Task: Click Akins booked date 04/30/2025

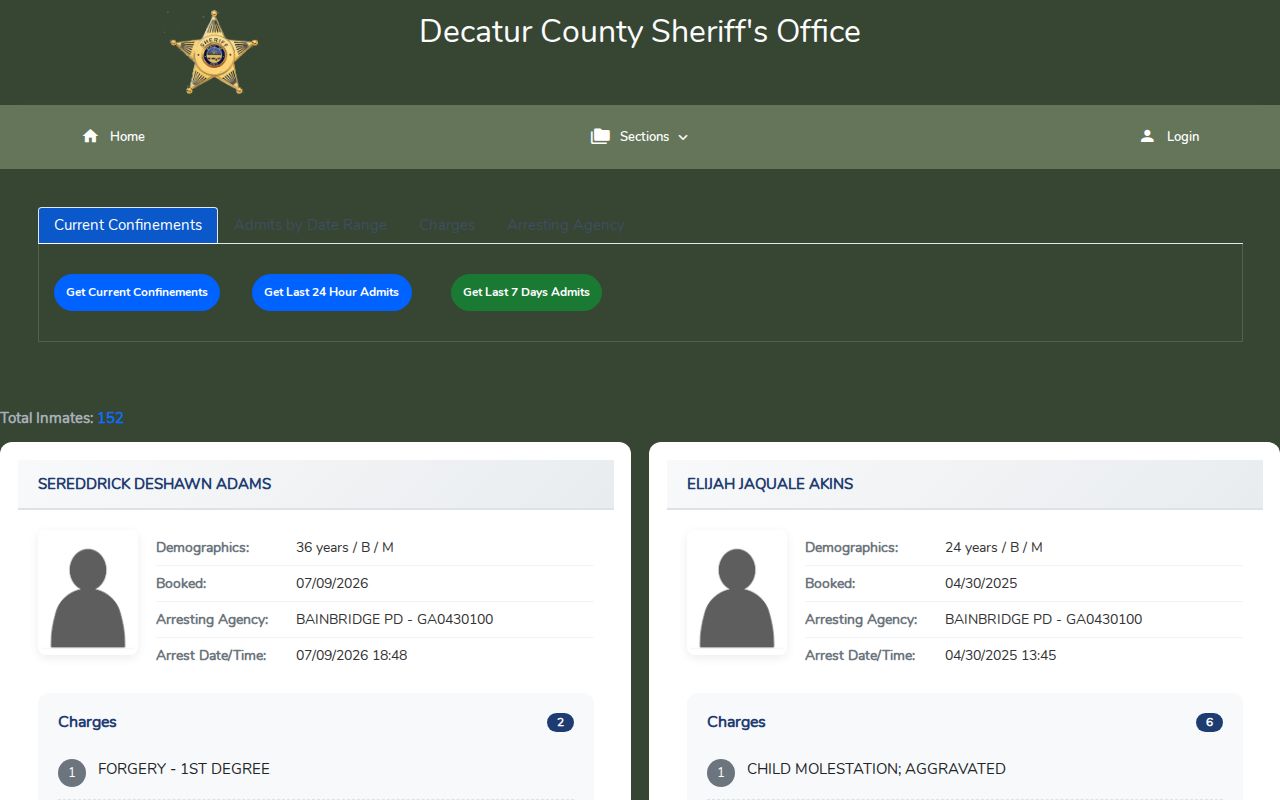Action: coord(981,583)
